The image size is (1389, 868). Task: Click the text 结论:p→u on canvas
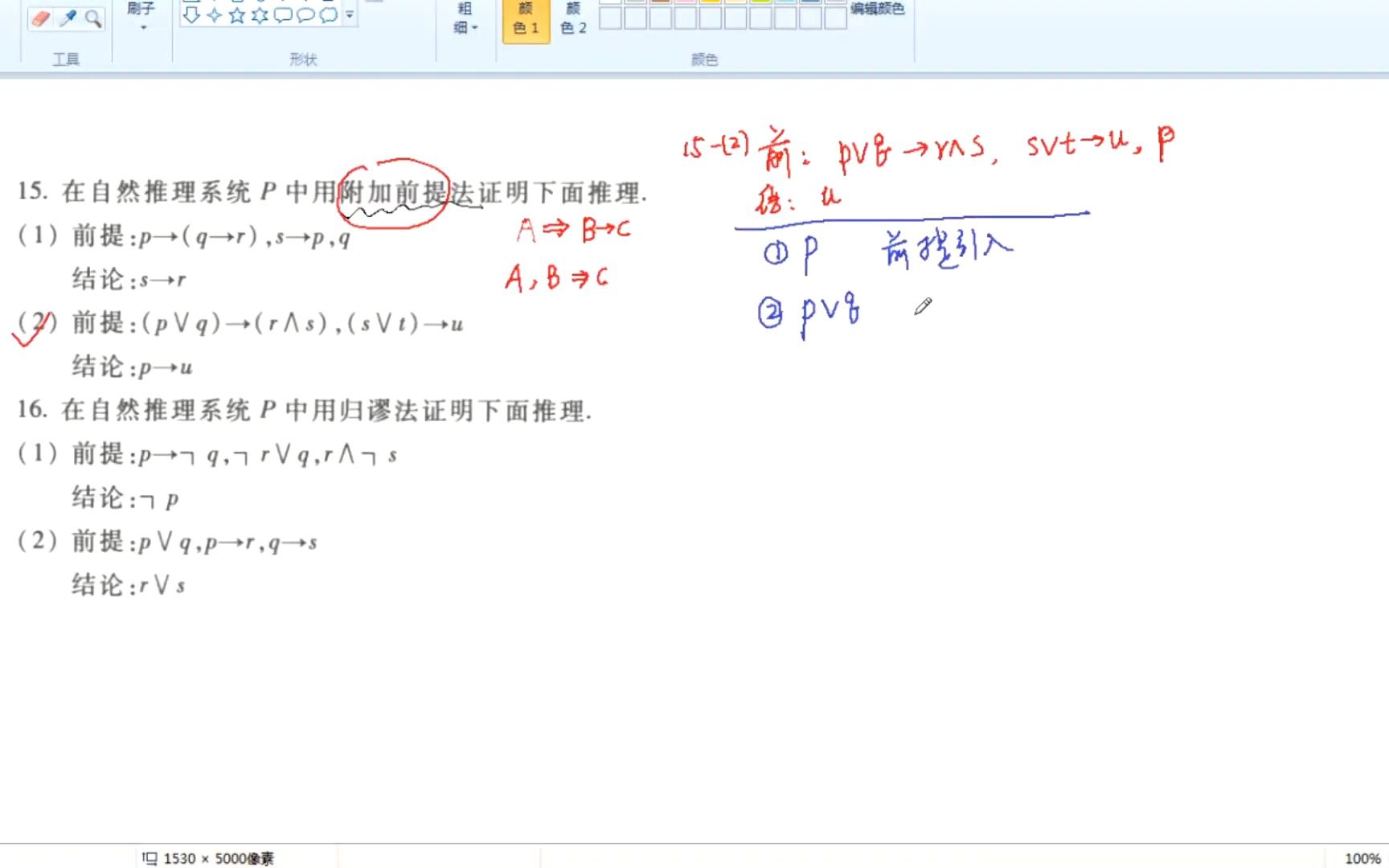click(133, 367)
